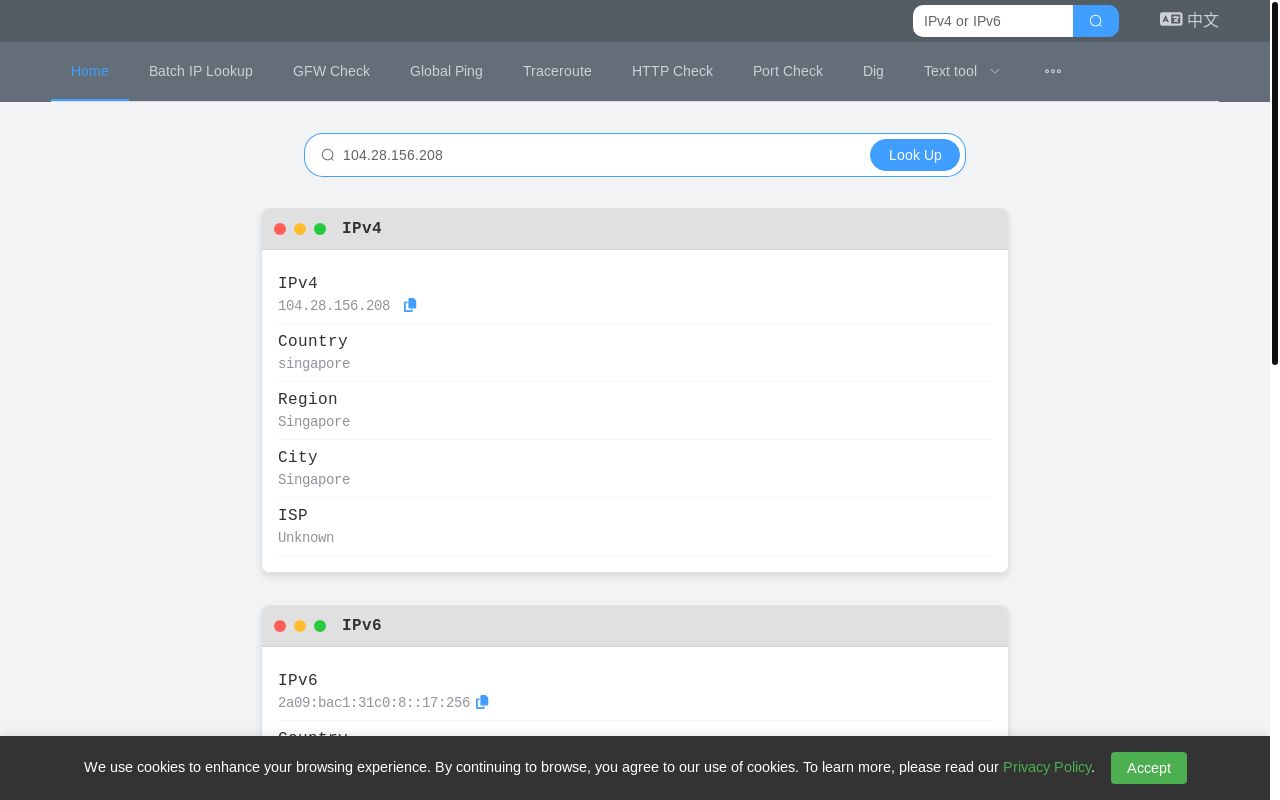The image size is (1280, 800).
Task: Click red dot on IPv4 card header
Action: 280,229
